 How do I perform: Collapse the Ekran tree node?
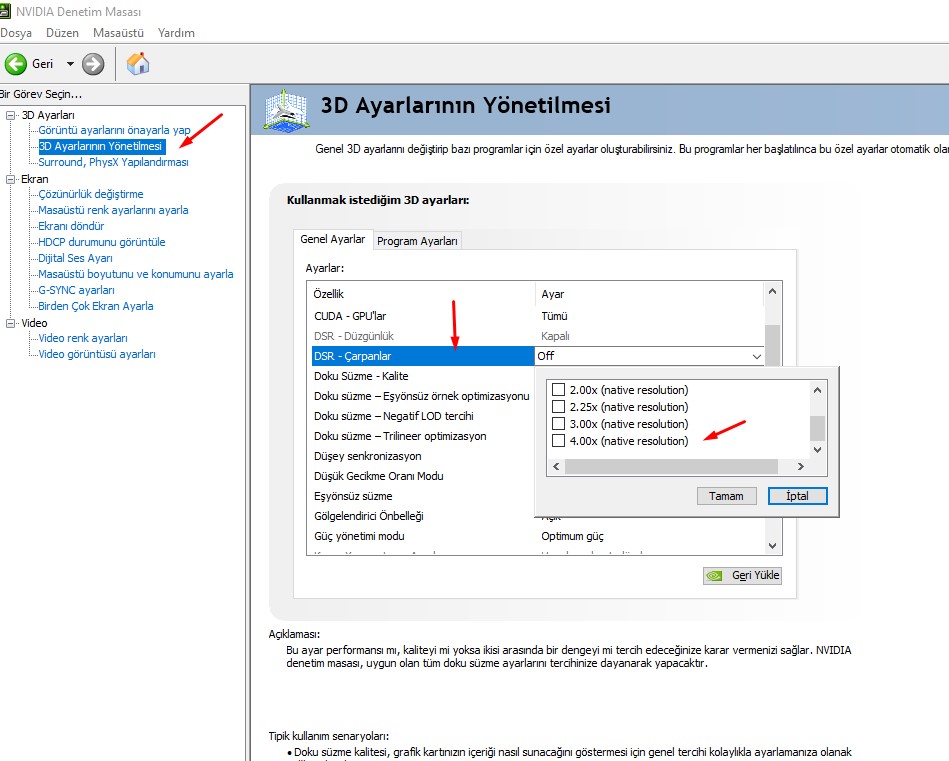[10, 179]
